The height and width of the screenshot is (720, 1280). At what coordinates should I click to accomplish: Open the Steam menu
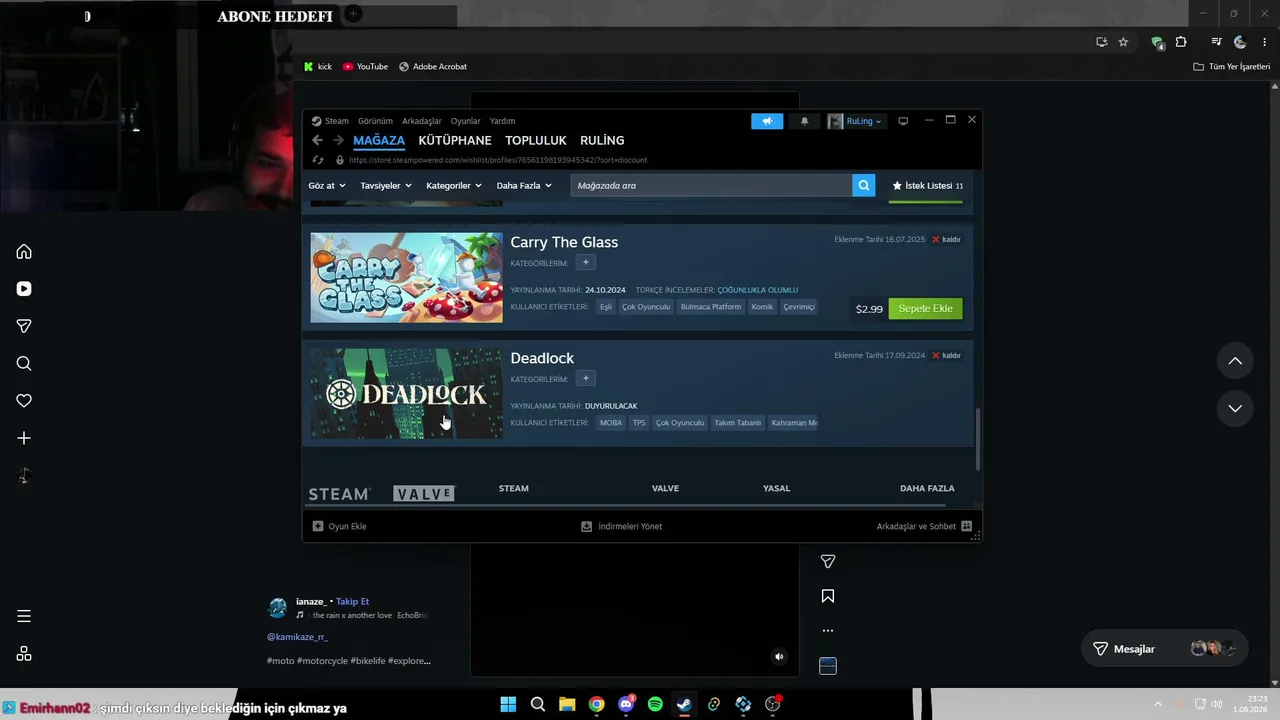click(337, 121)
